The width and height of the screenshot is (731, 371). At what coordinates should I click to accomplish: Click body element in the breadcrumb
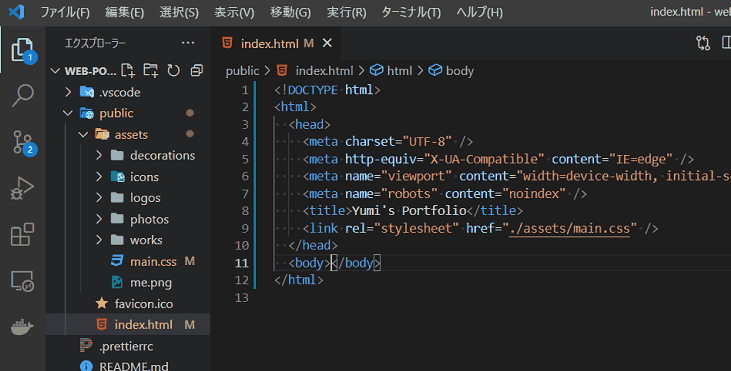coord(460,71)
